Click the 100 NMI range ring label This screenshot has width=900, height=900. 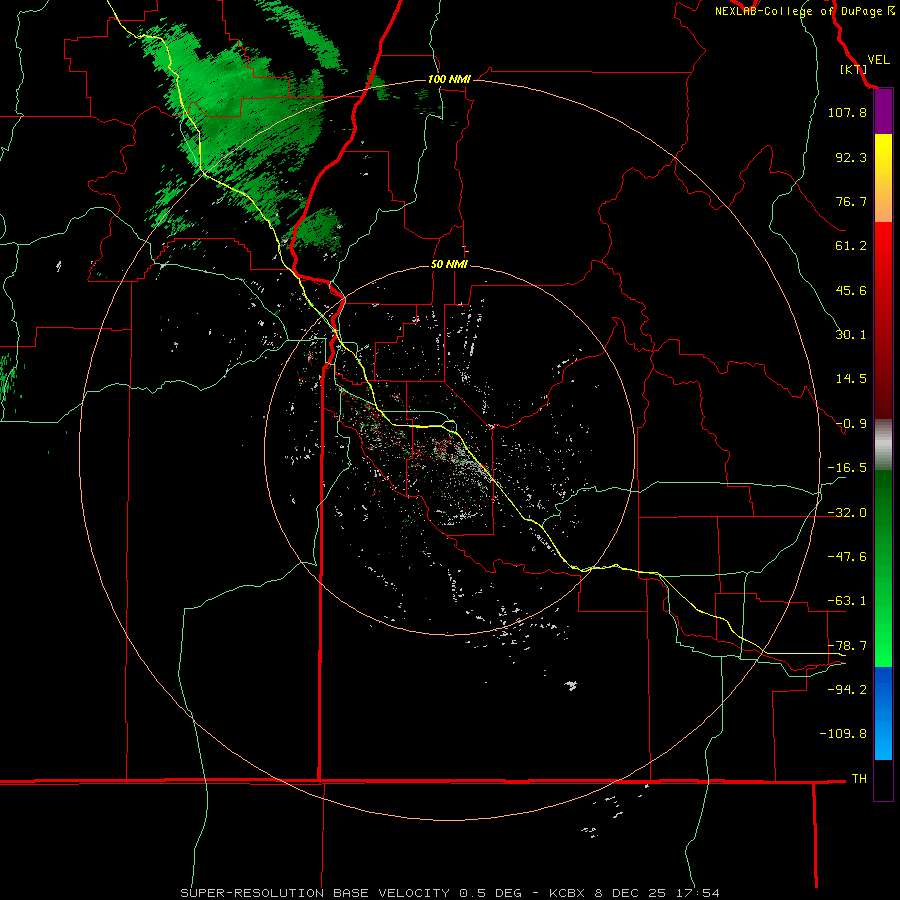pos(449,79)
